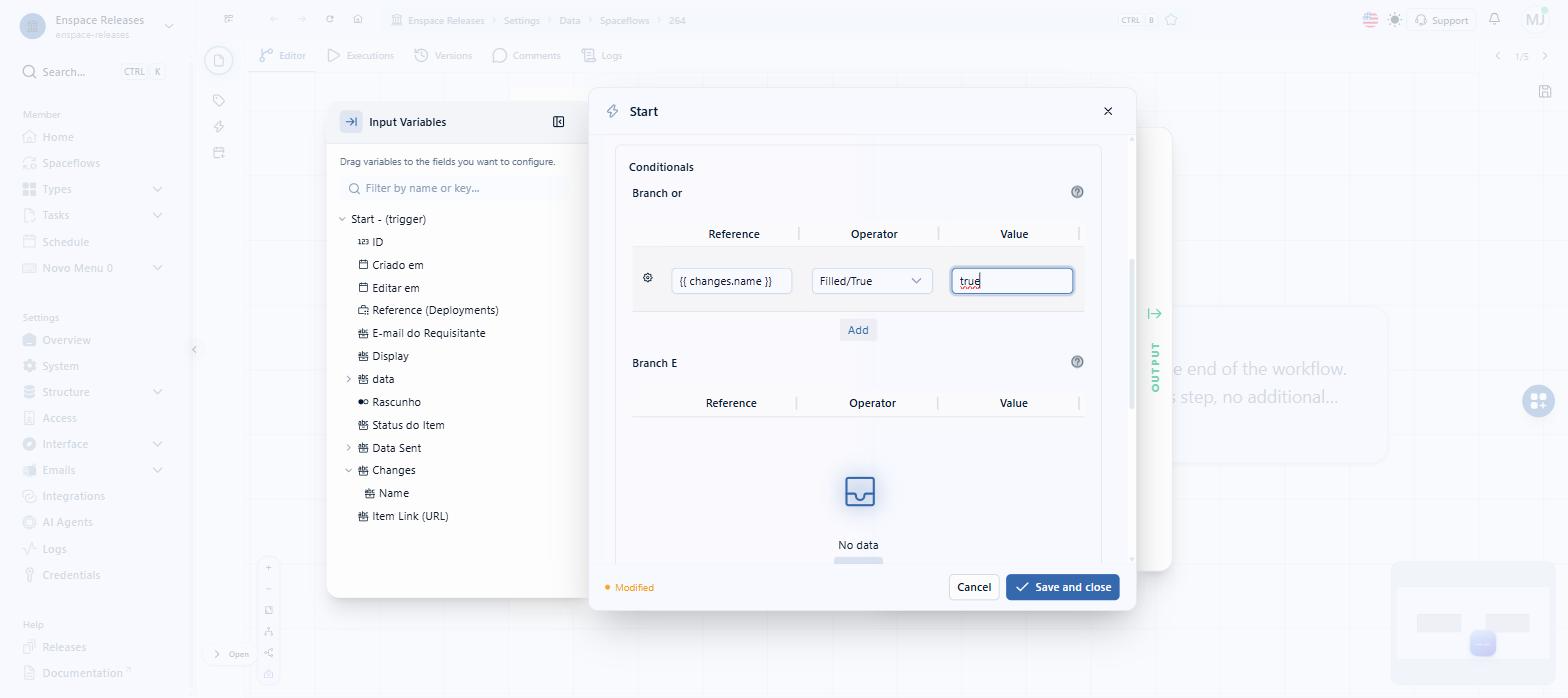The image size is (1568, 698).
Task: Click the Start dialog vertical scrollbar
Action: 1132,335
